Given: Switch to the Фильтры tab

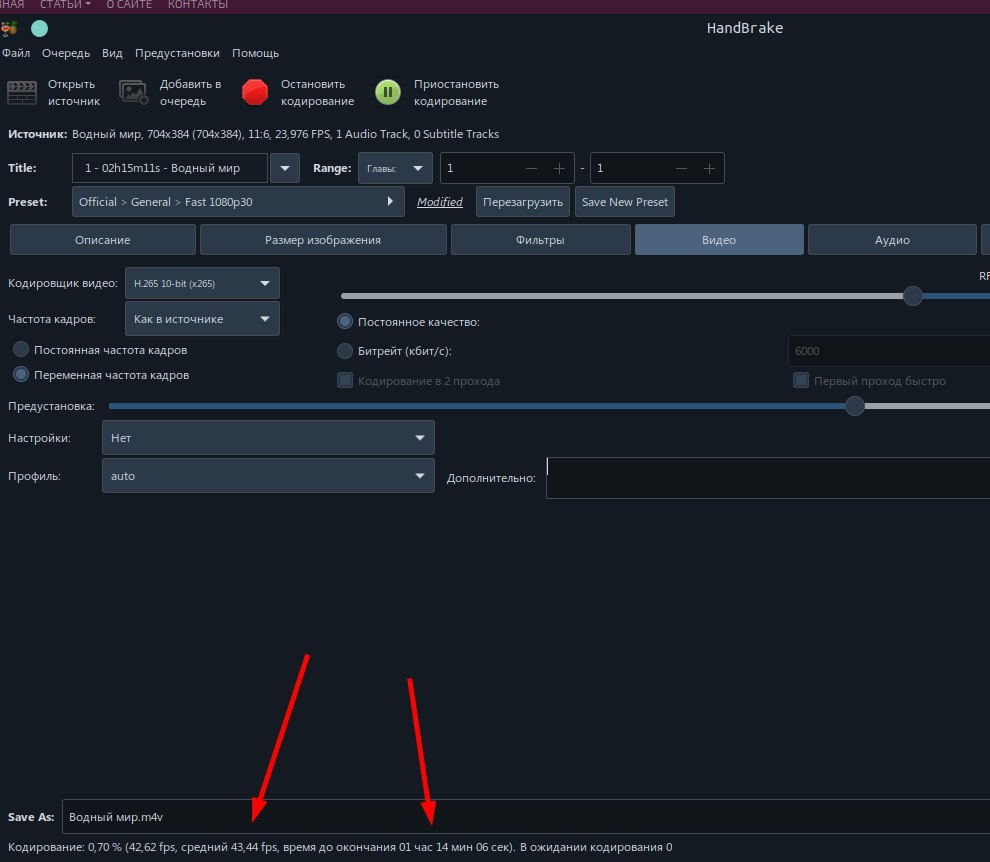Looking at the screenshot, I should tap(540, 240).
